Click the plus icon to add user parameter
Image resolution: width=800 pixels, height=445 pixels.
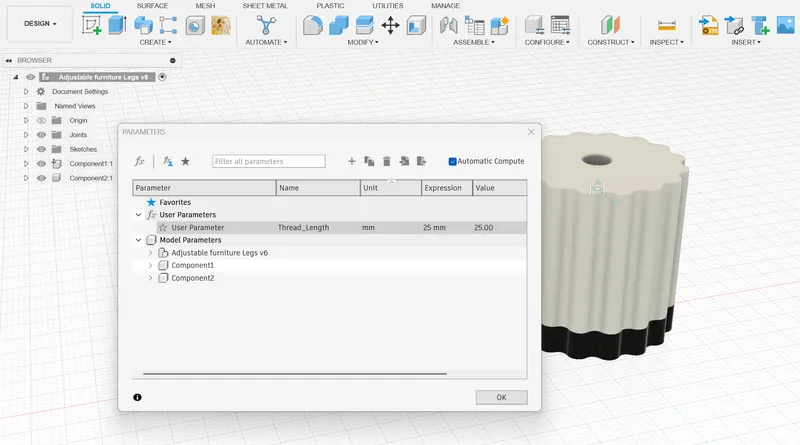(x=351, y=161)
